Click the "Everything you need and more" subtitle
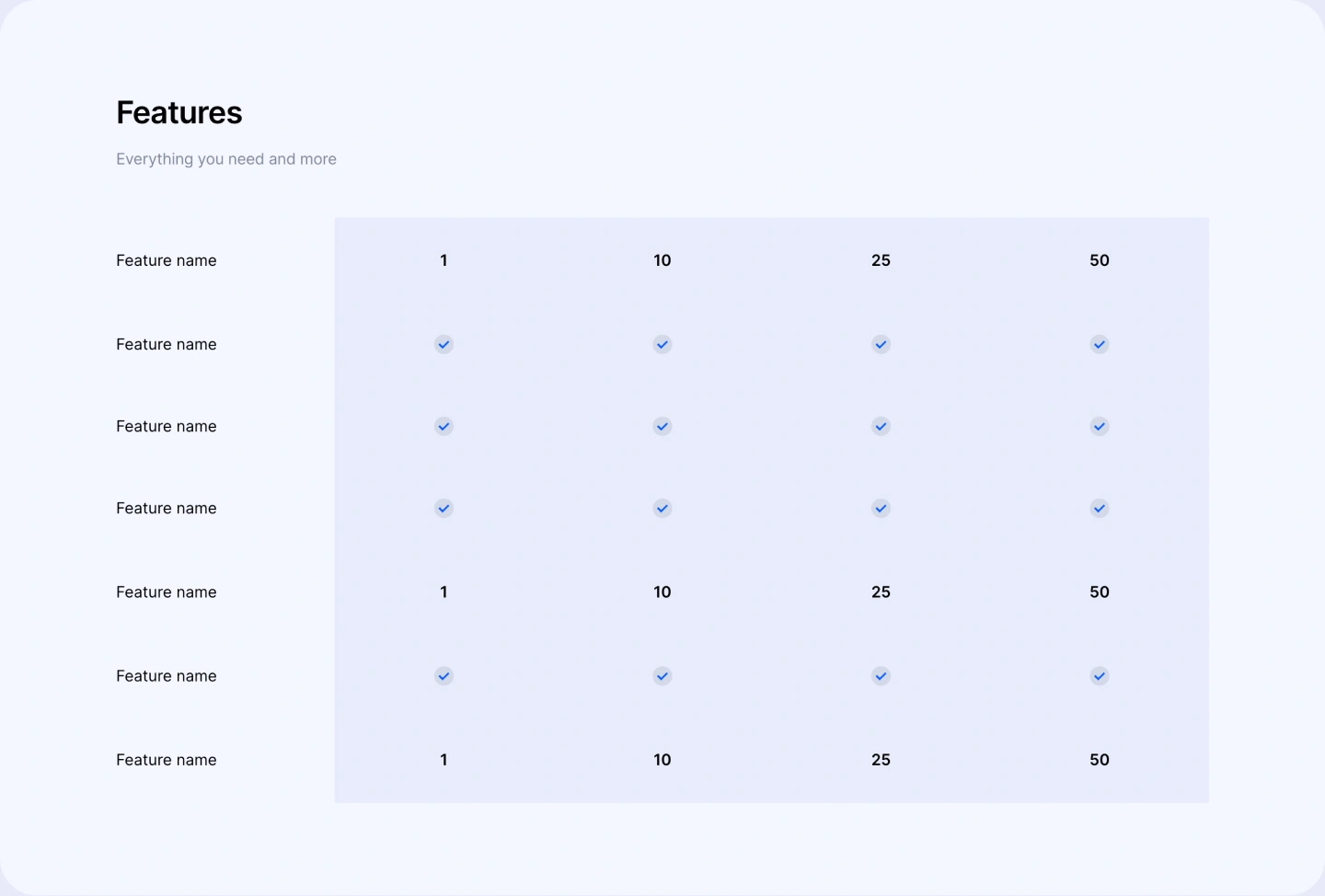The width and height of the screenshot is (1325, 896). tap(226, 159)
